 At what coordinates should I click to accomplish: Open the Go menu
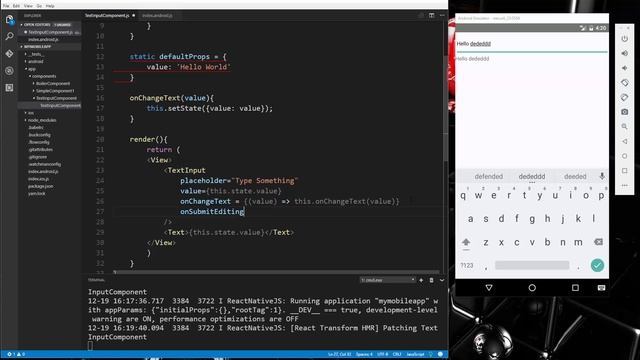point(39,6)
